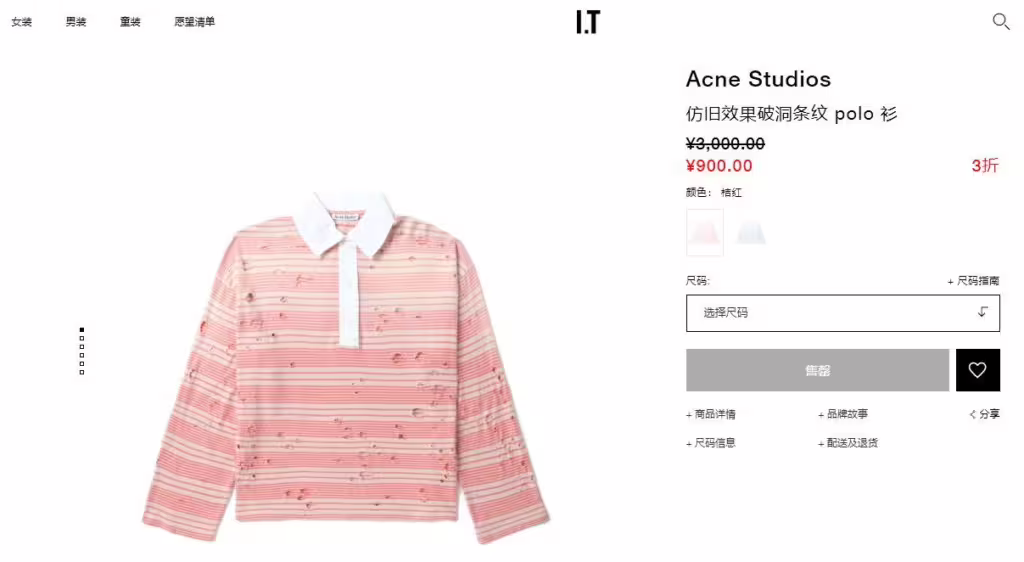1024x562 pixels.
Task: Click the dropdown arrow in size selector
Action: [982, 312]
